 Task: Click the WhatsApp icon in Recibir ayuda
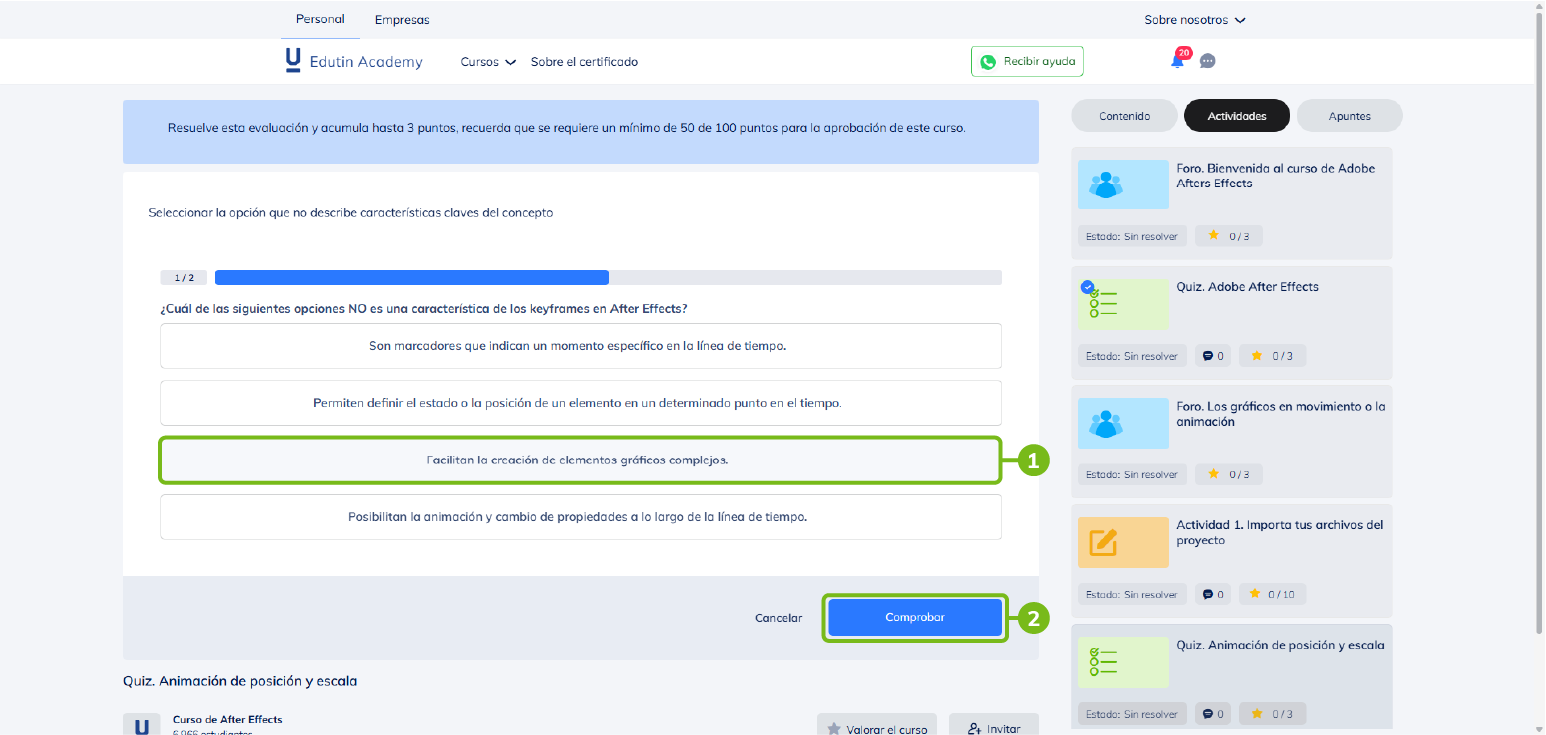(989, 61)
